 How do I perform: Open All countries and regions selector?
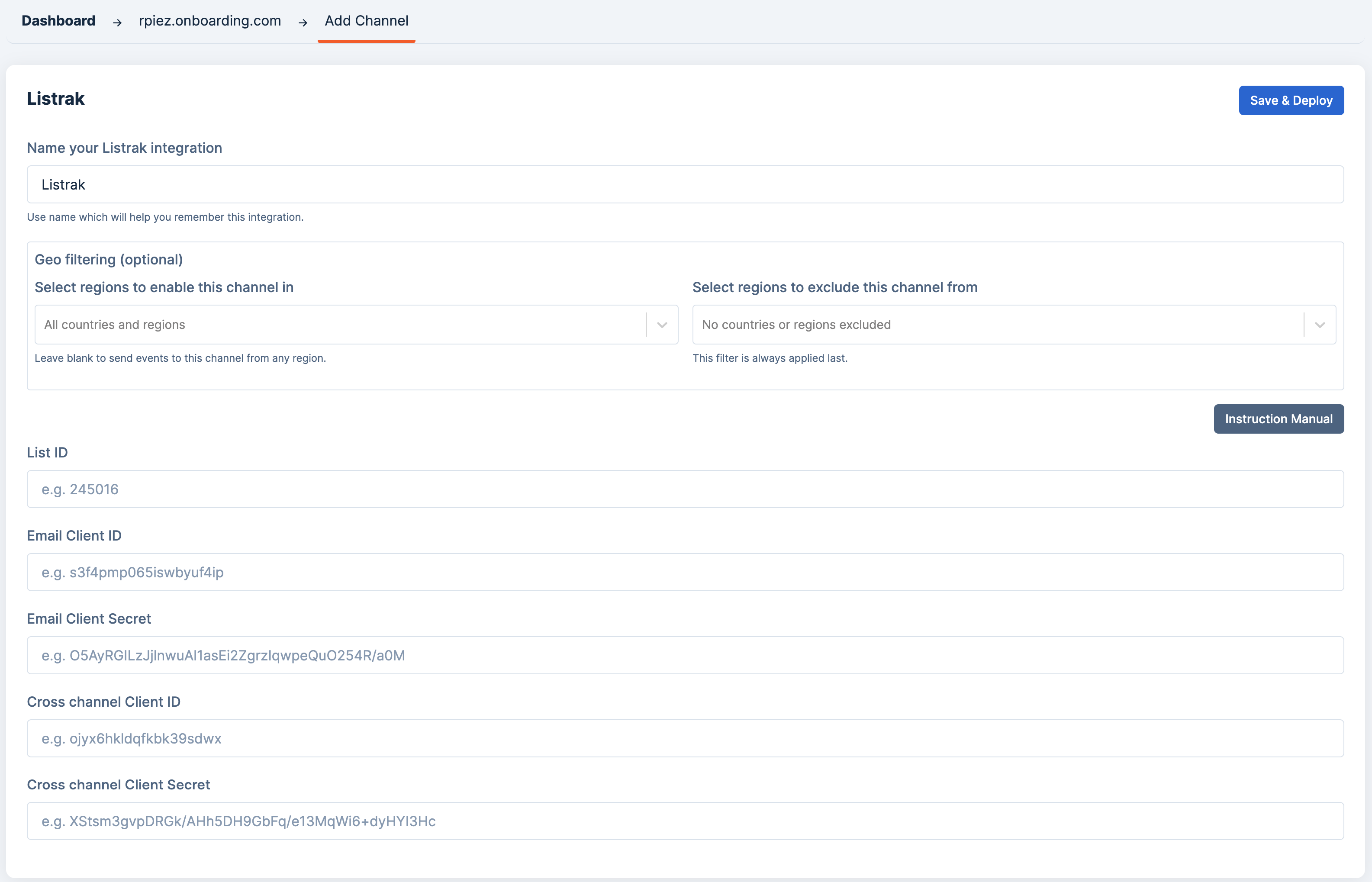[338, 325]
